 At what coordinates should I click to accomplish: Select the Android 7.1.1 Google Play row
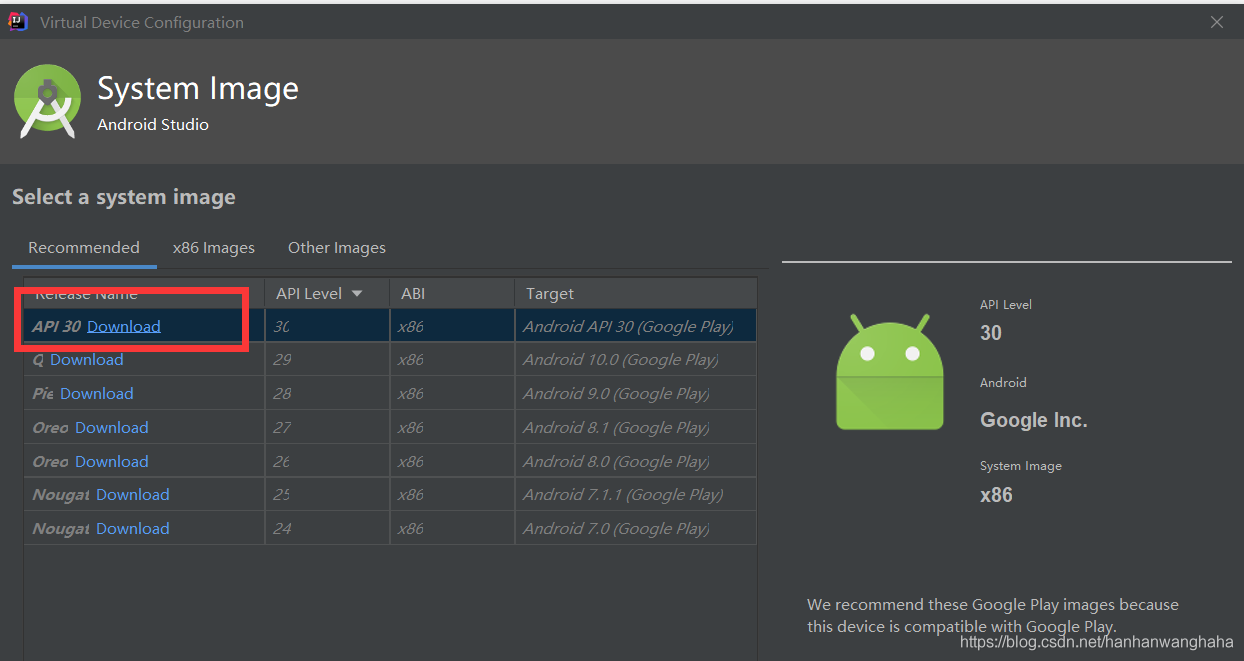pyautogui.click(x=620, y=494)
